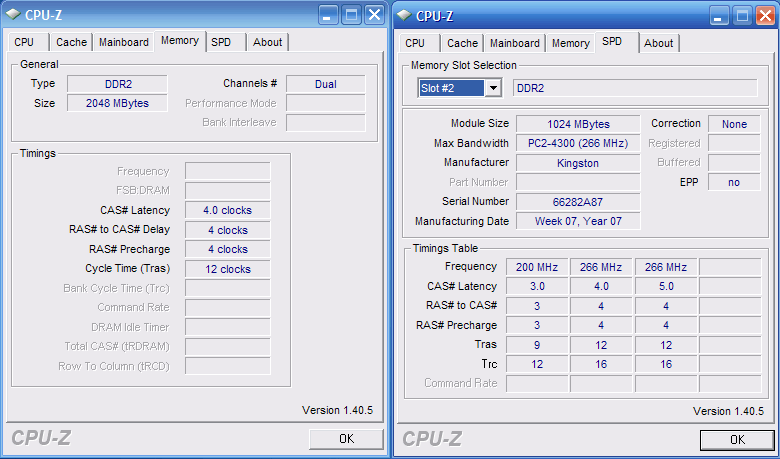Screen dimensions: 780x459
Task: Click the 200 MHz frequency cell
Action: click(537, 267)
